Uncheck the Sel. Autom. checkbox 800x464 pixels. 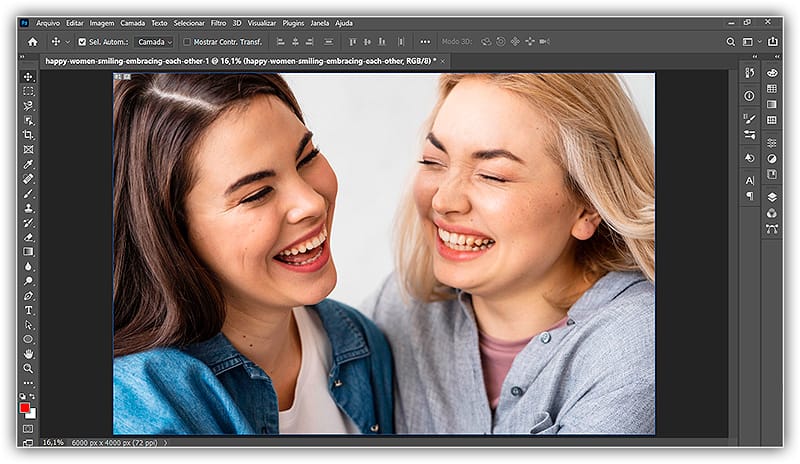(82, 42)
